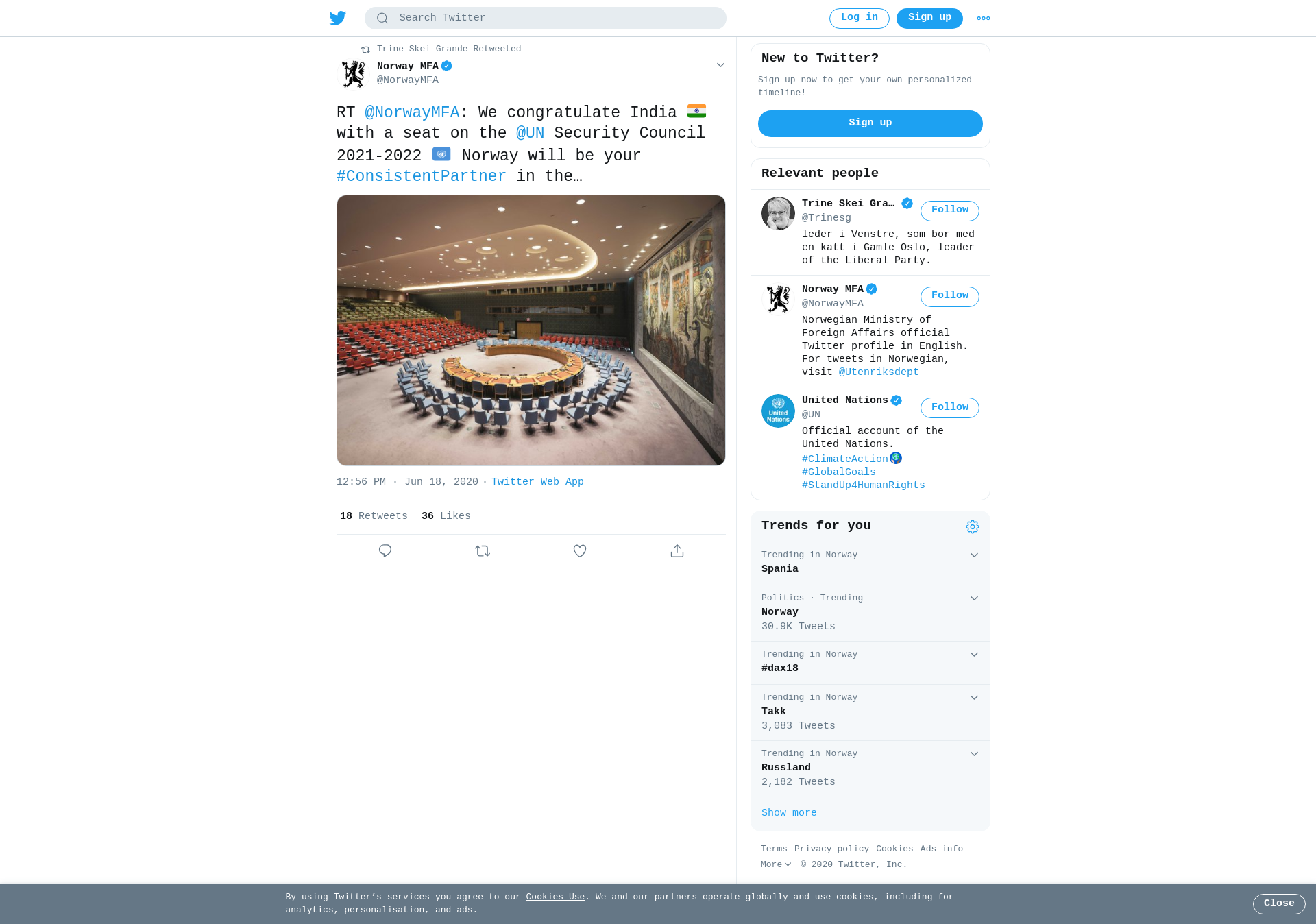
Task: Click the Log in button
Action: [859, 19]
